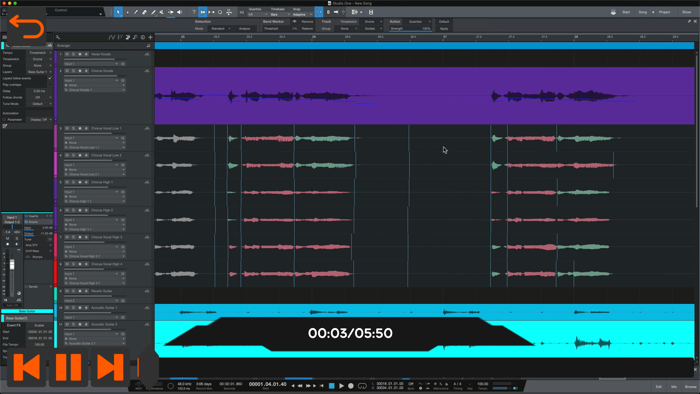Viewport: 700px width, 394px height.
Task: Adjust the Strength slider in Action section
Action: pos(411,29)
